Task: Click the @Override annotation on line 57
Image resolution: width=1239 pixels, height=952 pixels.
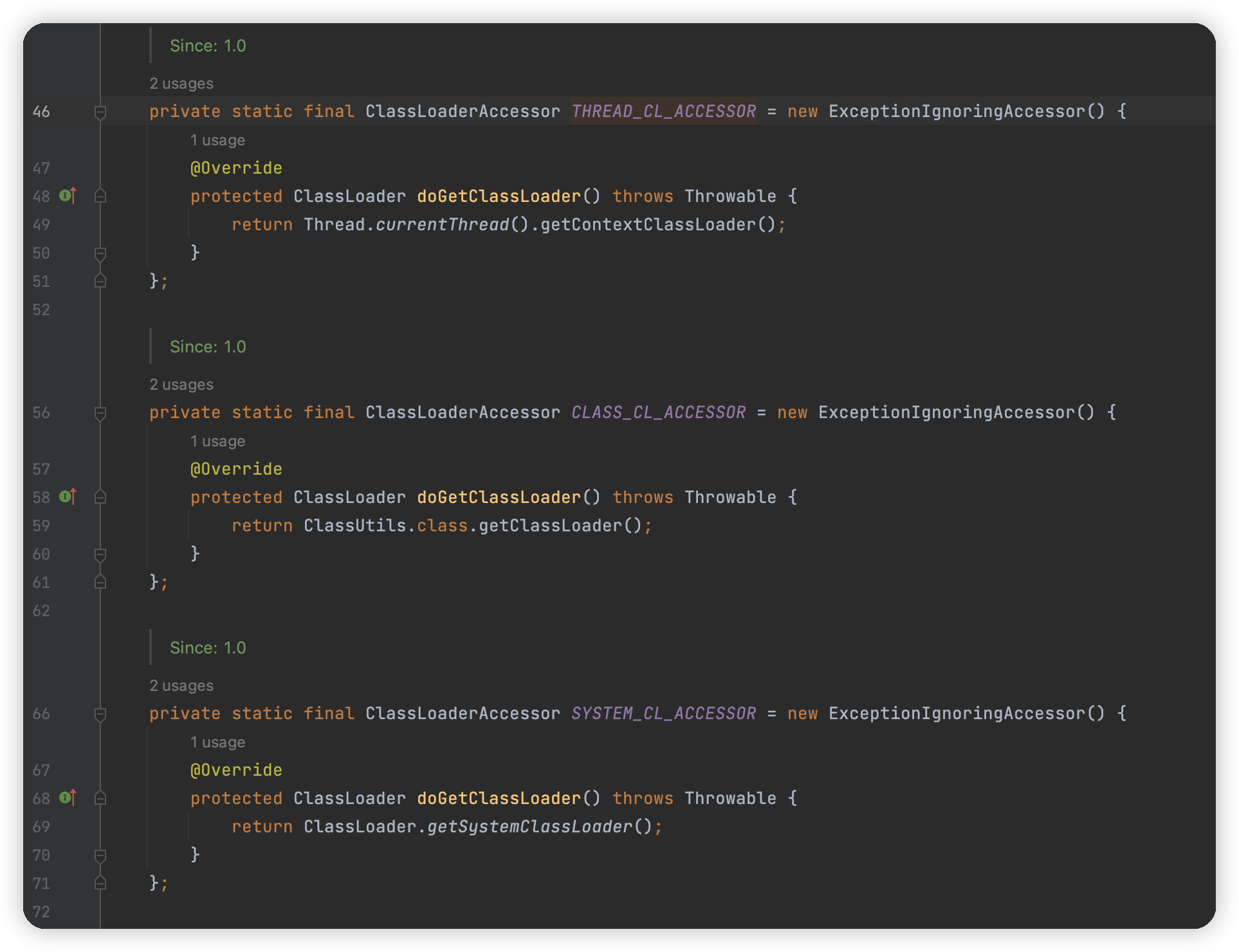Action: pos(236,469)
